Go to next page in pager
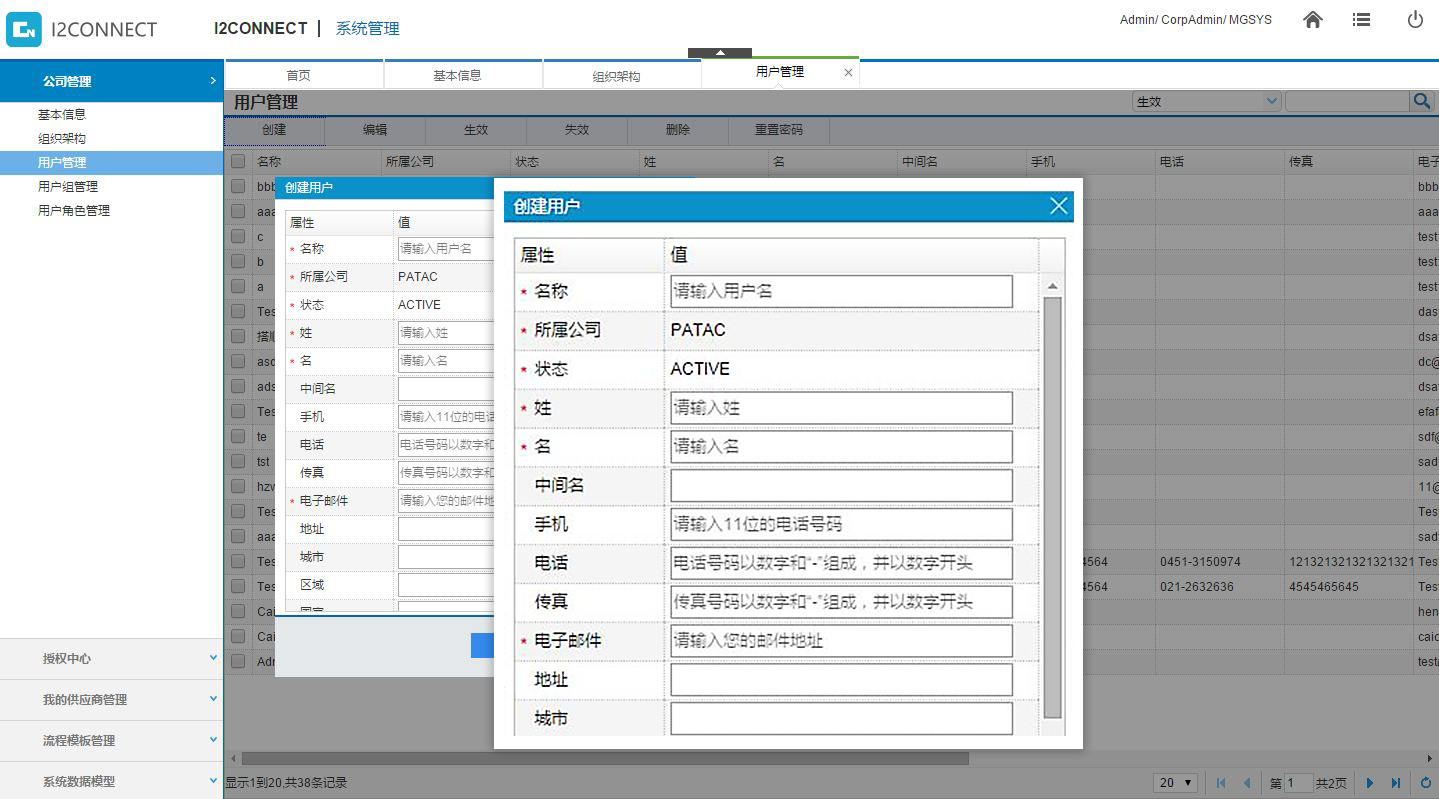This screenshot has height=799, width=1439. pos(1370,783)
